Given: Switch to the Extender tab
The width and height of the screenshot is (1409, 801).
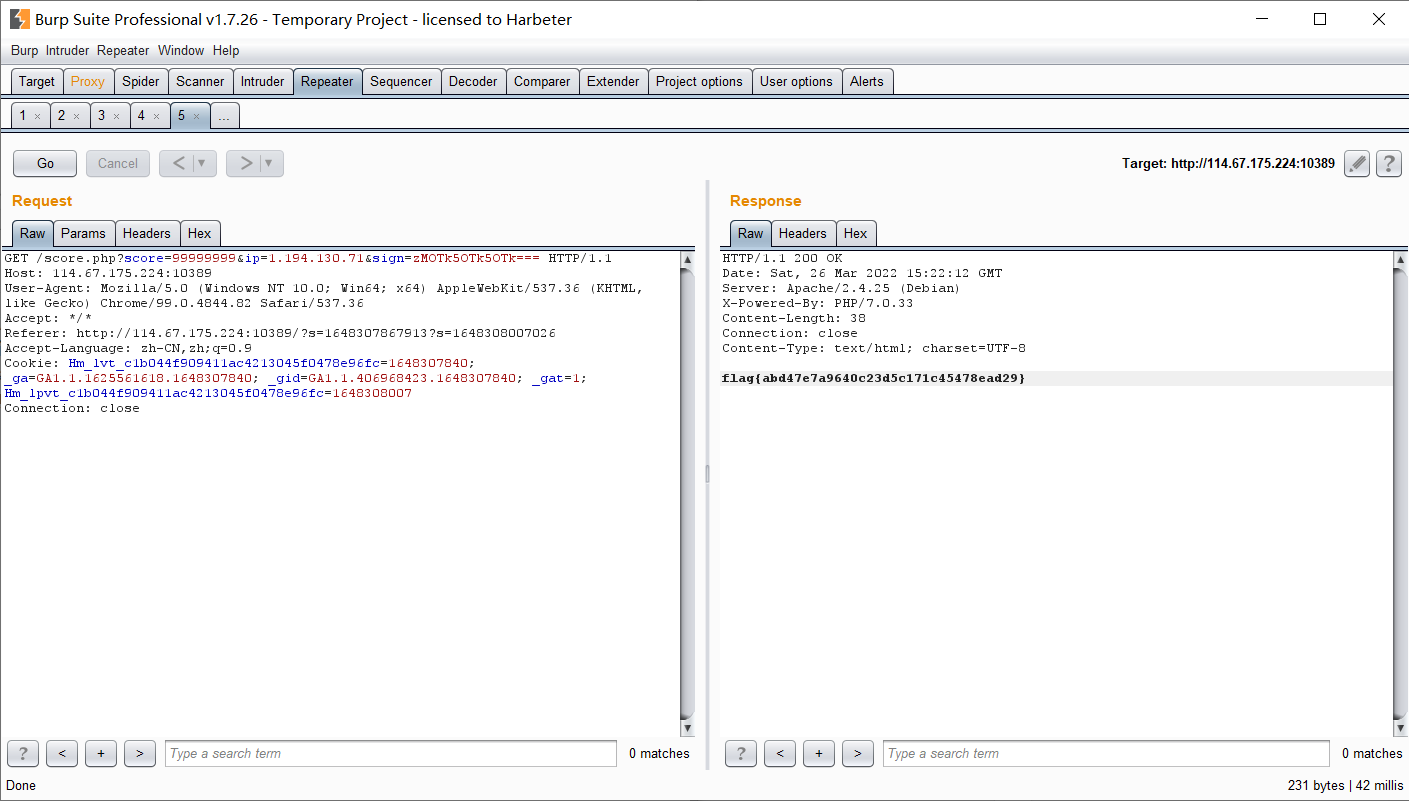Looking at the screenshot, I should [x=613, y=82].
